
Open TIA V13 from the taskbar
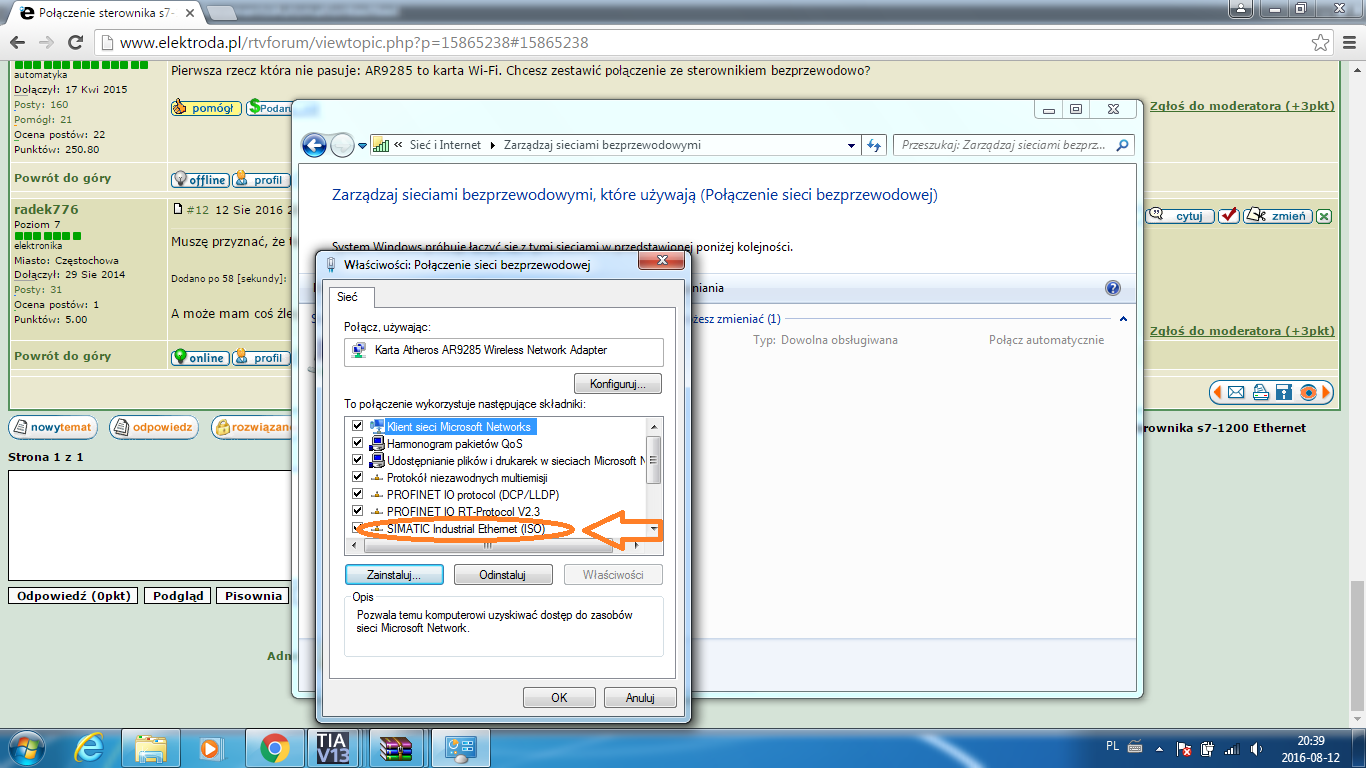coord(332,747)
